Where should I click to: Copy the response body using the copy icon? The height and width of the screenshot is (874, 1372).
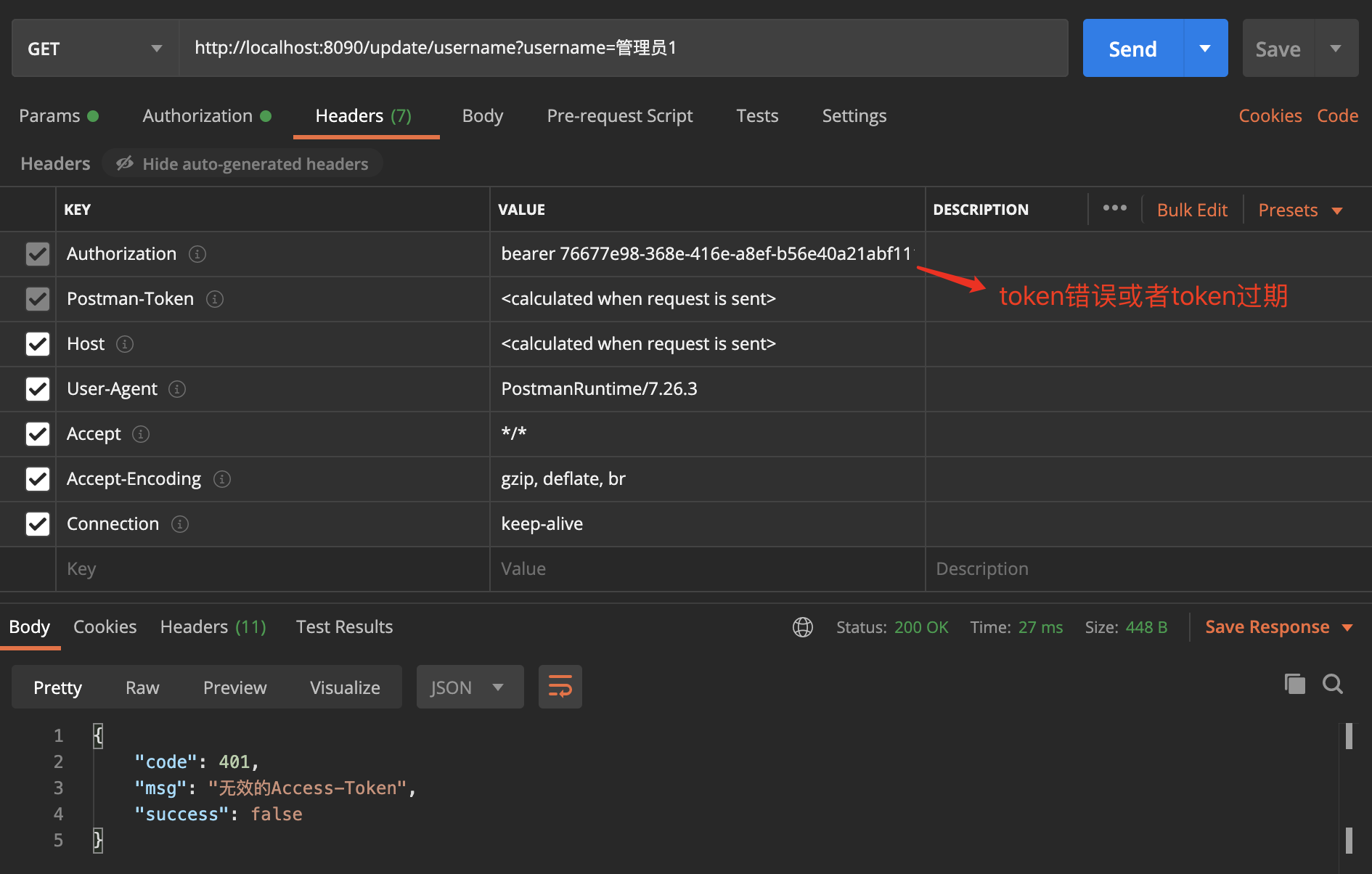coord(1294,683)
